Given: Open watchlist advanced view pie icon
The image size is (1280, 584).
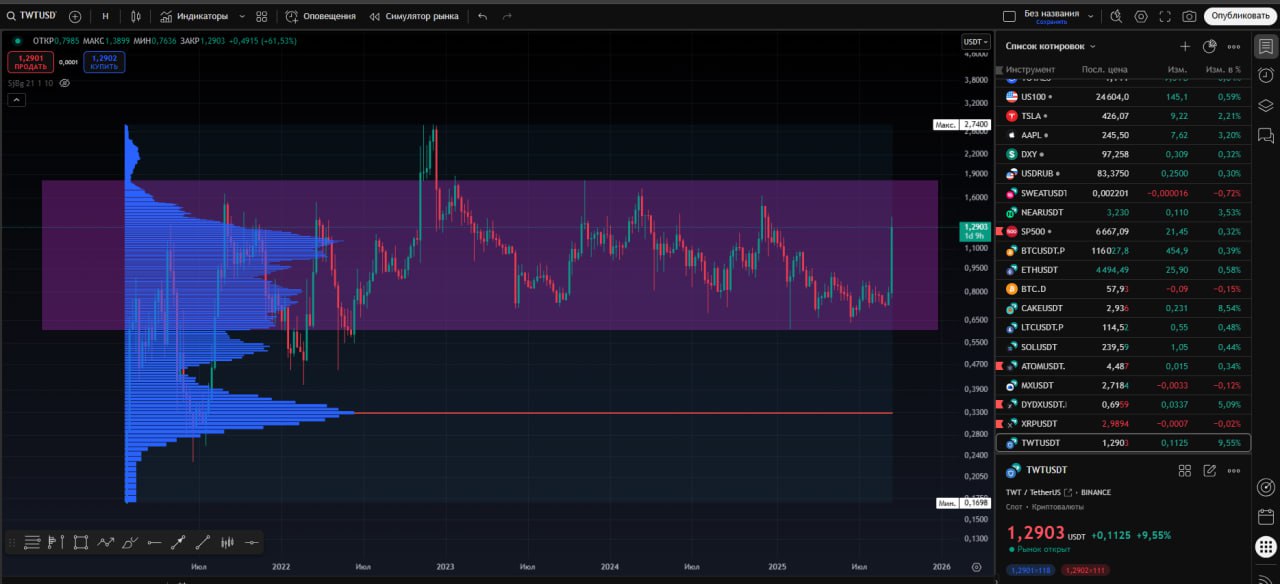Looking at the screenshot, I should click(x=1209, y=46).
